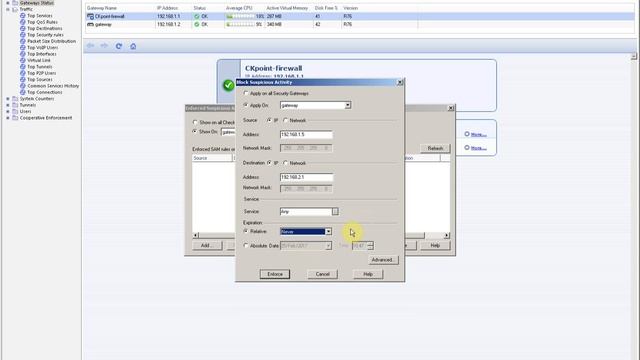Click the green OK status icon for gateway

coord(197,24)
